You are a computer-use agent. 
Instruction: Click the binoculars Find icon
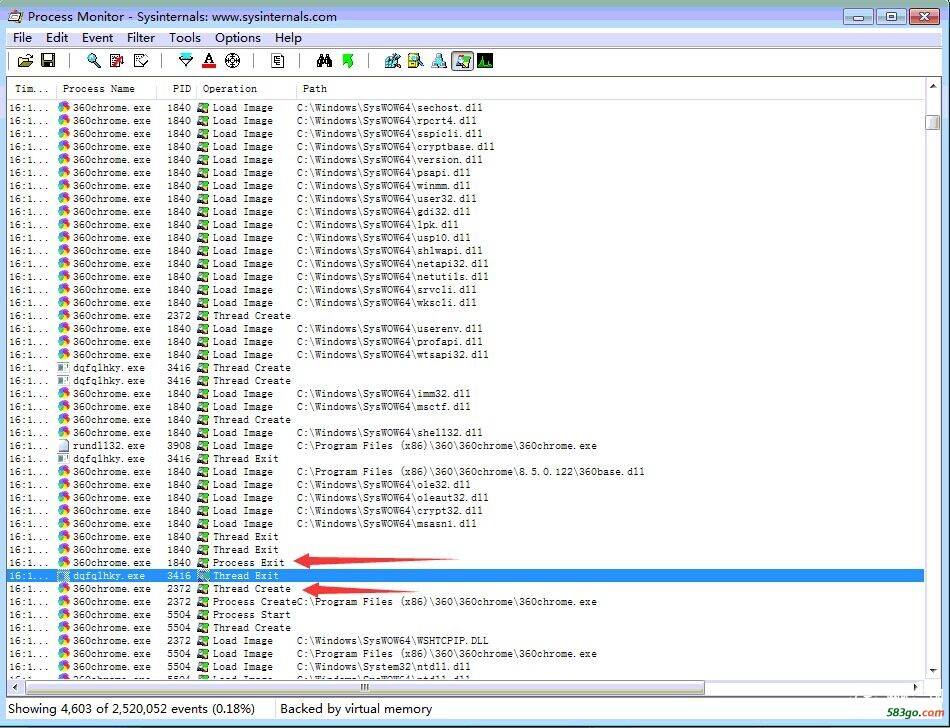point(324,61)
